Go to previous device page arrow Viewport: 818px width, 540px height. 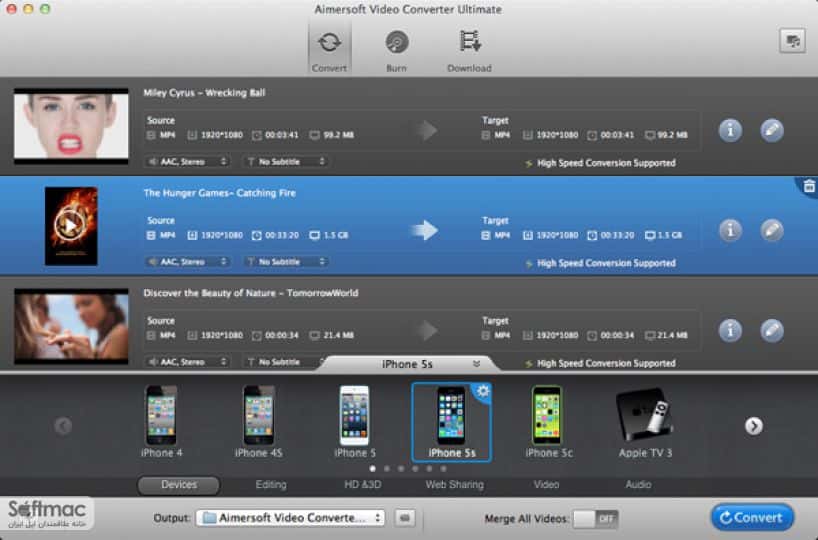click(x=63, y=426)
